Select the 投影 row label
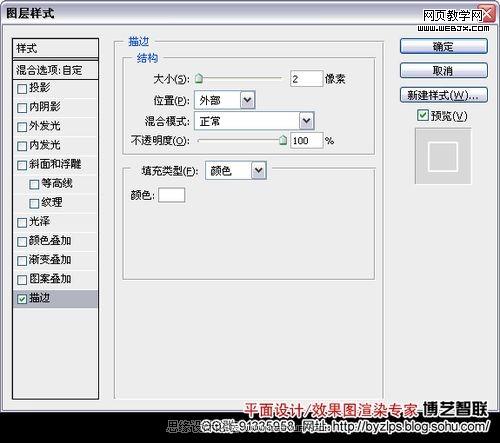 [39, 87]
